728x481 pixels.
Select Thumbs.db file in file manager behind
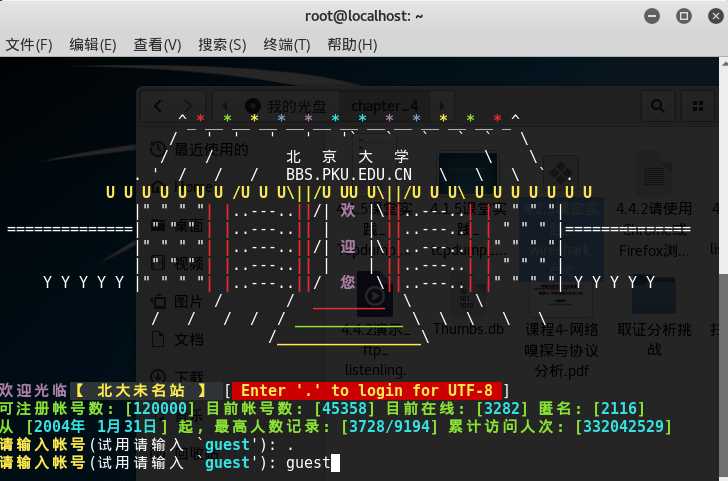(x=468, y=329)
